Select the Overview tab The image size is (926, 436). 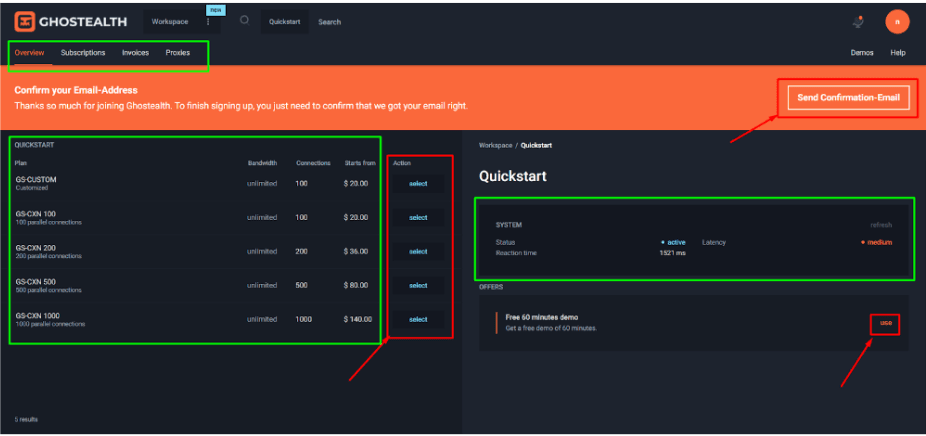pos(30,53)
